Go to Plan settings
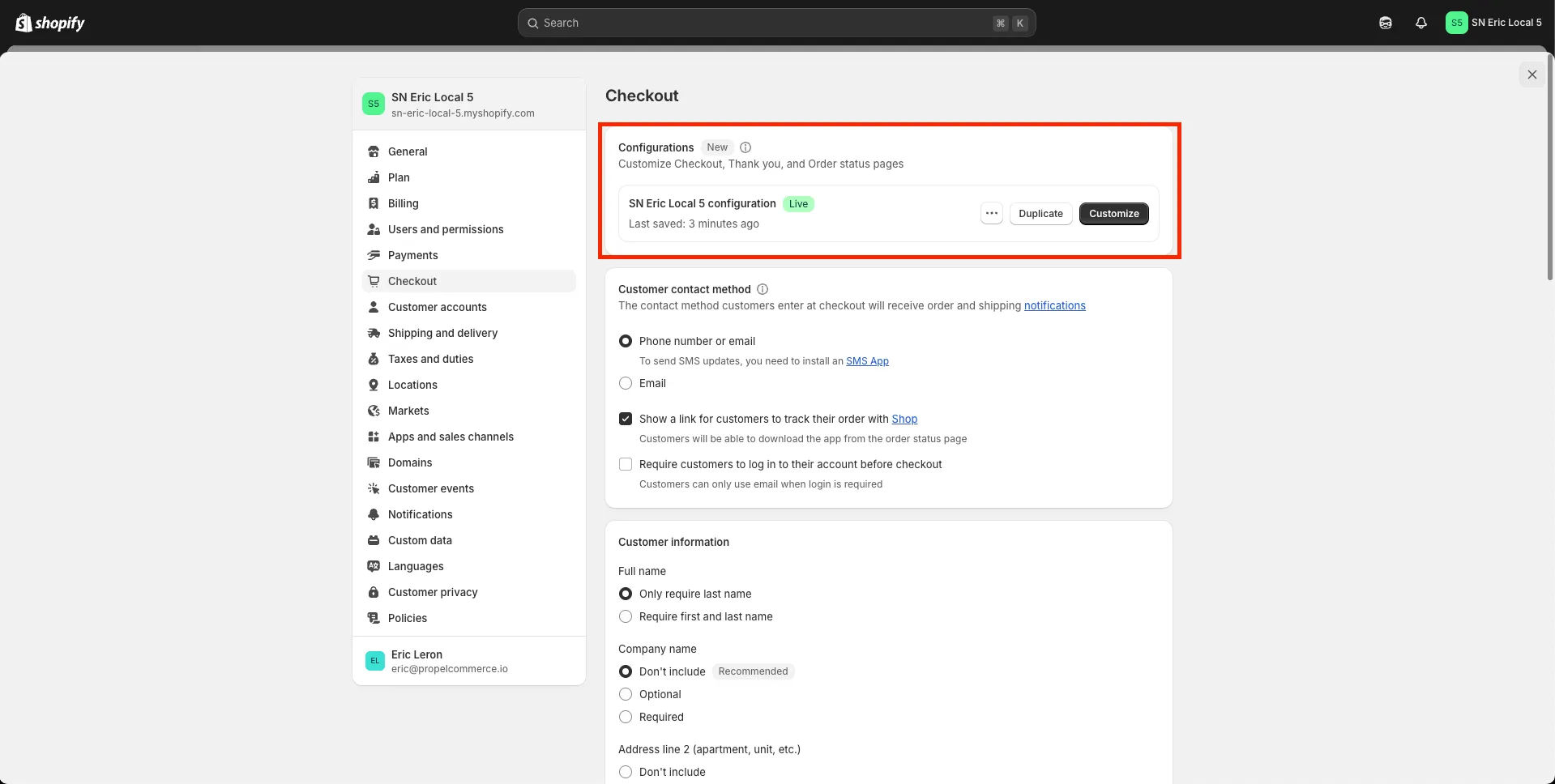This screenshot has height=784, width=1555. point(468,177)
